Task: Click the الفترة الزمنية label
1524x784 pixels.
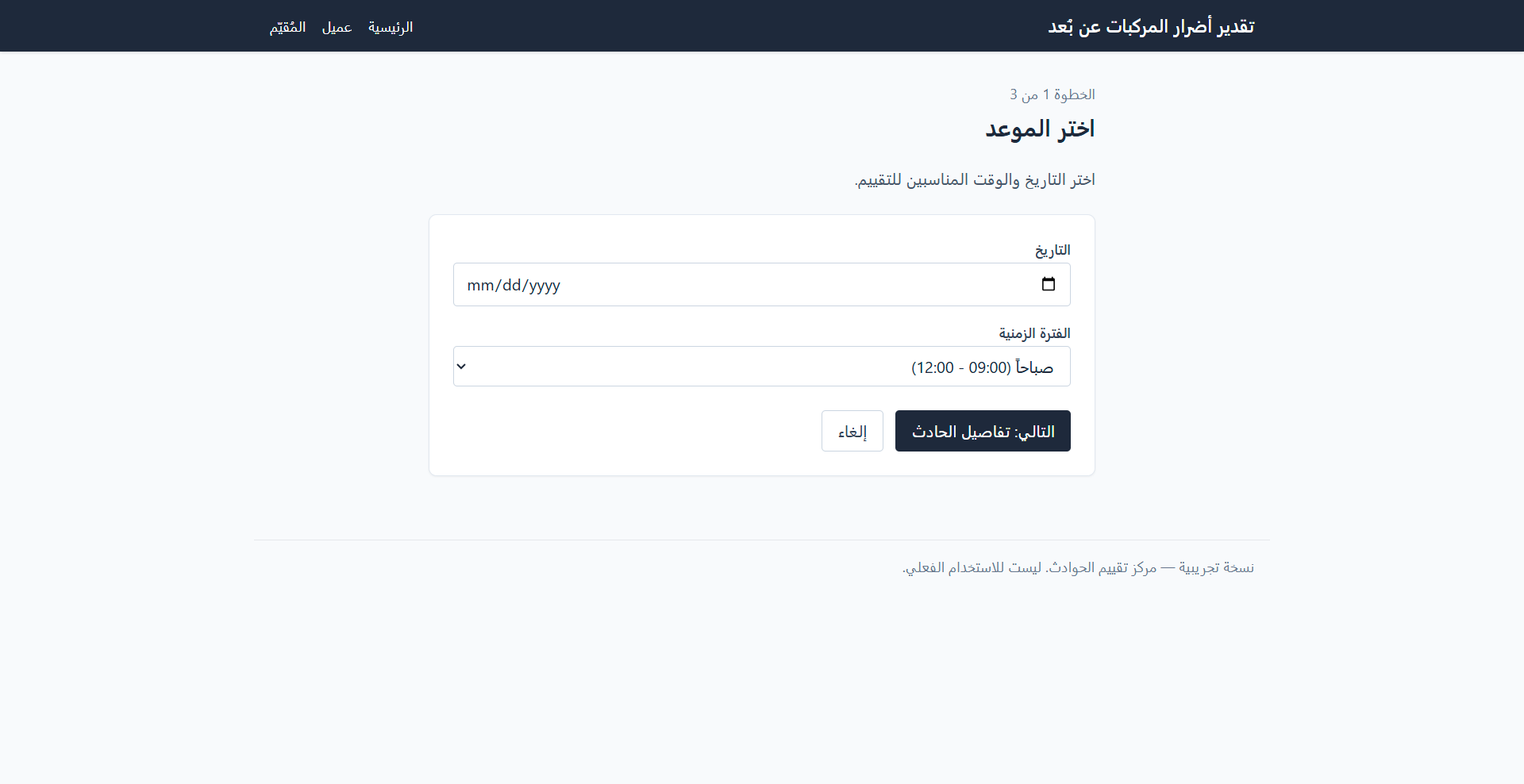Action: pyautogui.click(x=1034, y=332)
